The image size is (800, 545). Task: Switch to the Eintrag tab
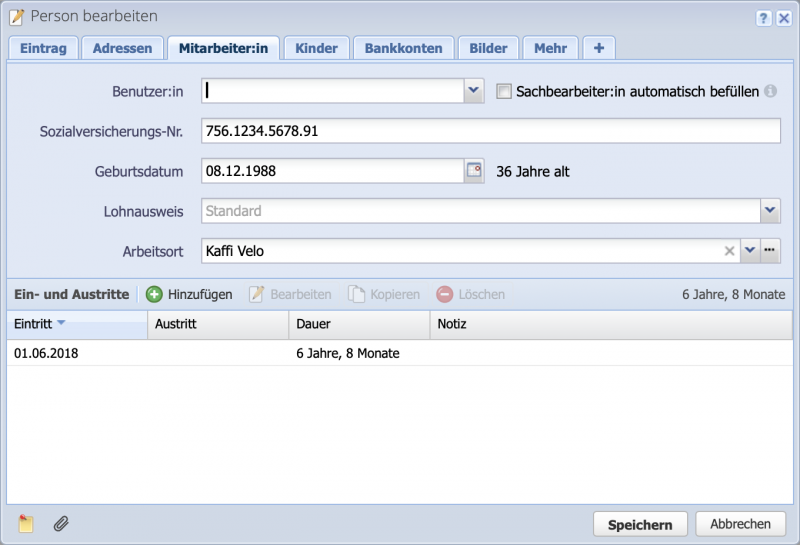[43, 48]
